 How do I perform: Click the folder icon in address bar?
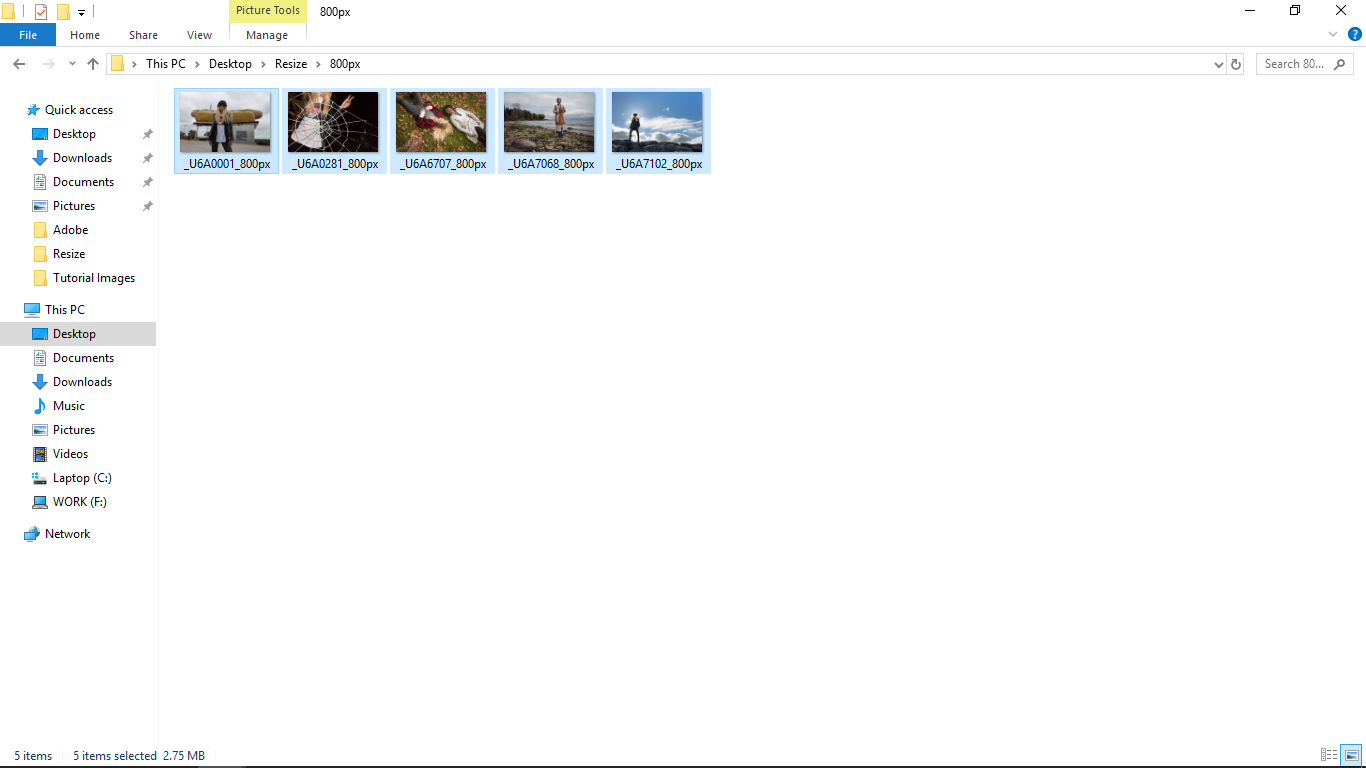coord(118,64)
